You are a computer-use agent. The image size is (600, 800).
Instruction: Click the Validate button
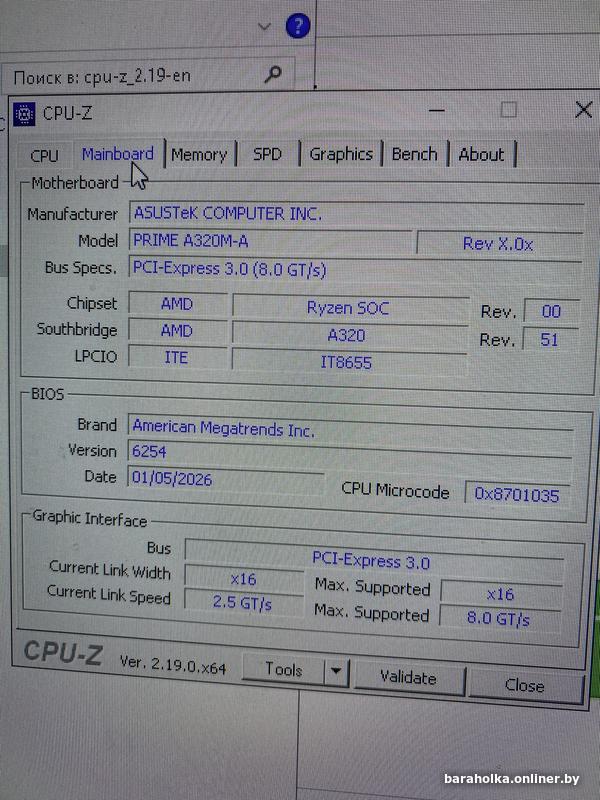[x=409, y=678]
